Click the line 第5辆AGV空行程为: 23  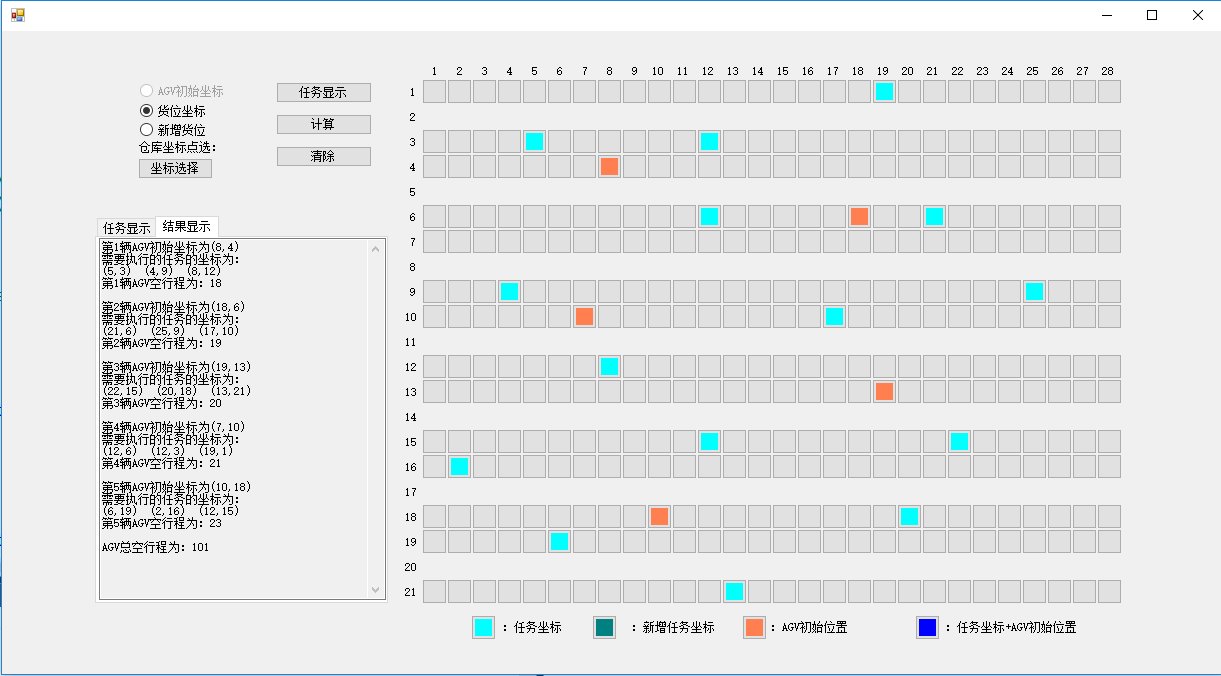tap(162, 523)
